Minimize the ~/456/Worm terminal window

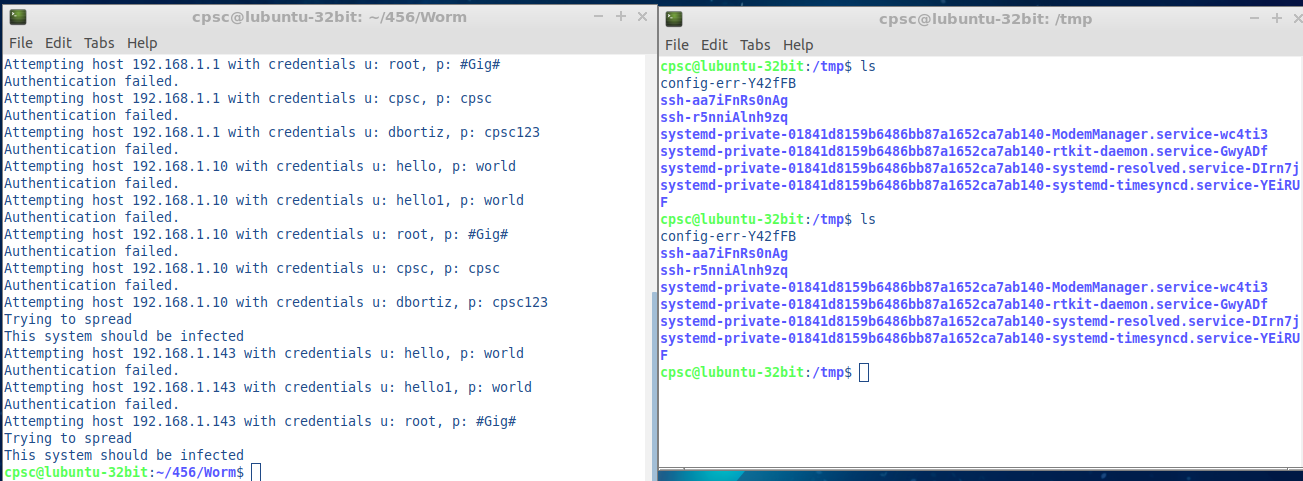(x=597, y=16)
